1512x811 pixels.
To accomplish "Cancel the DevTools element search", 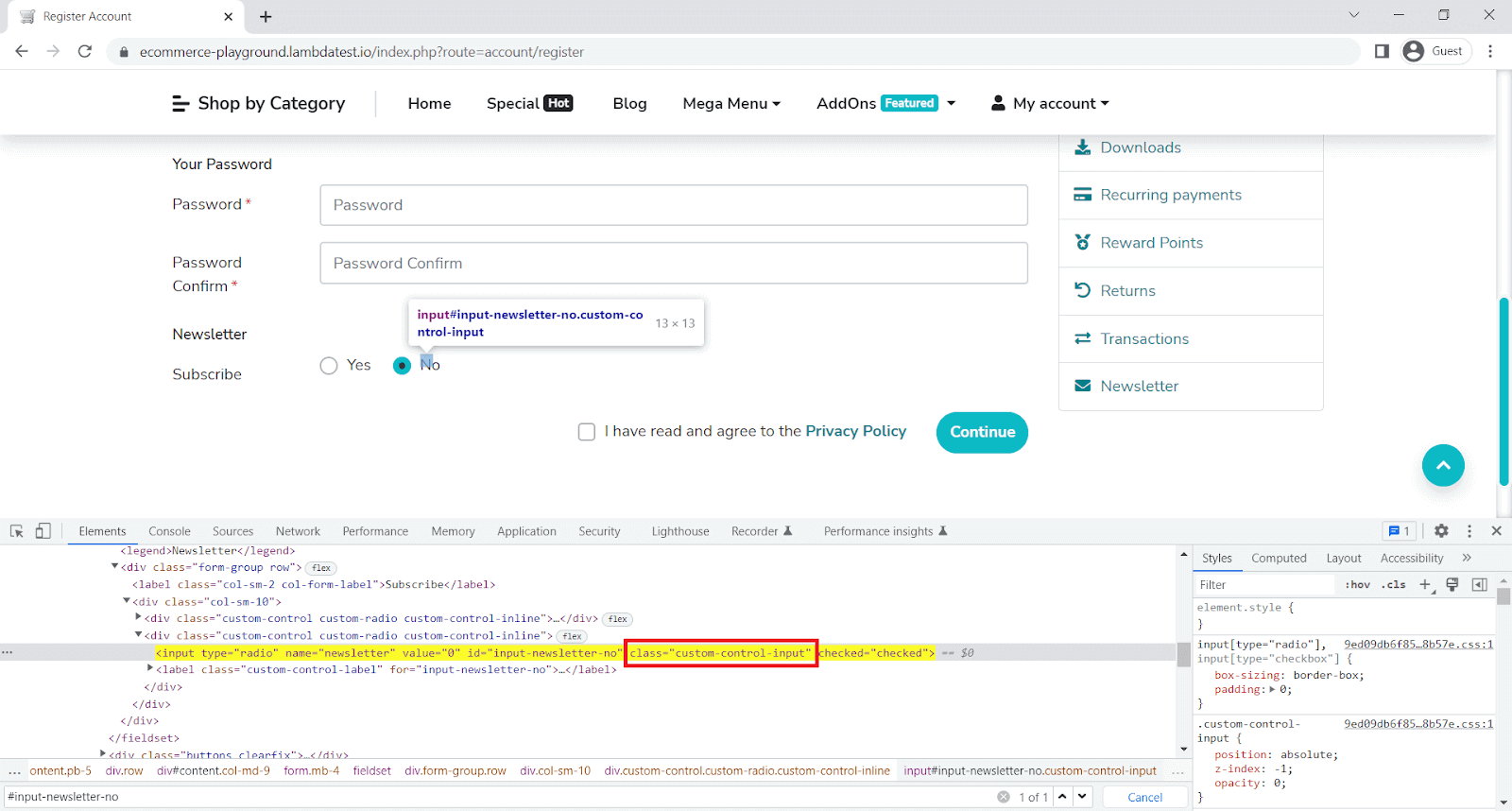I will click(x=1145, y=797).
